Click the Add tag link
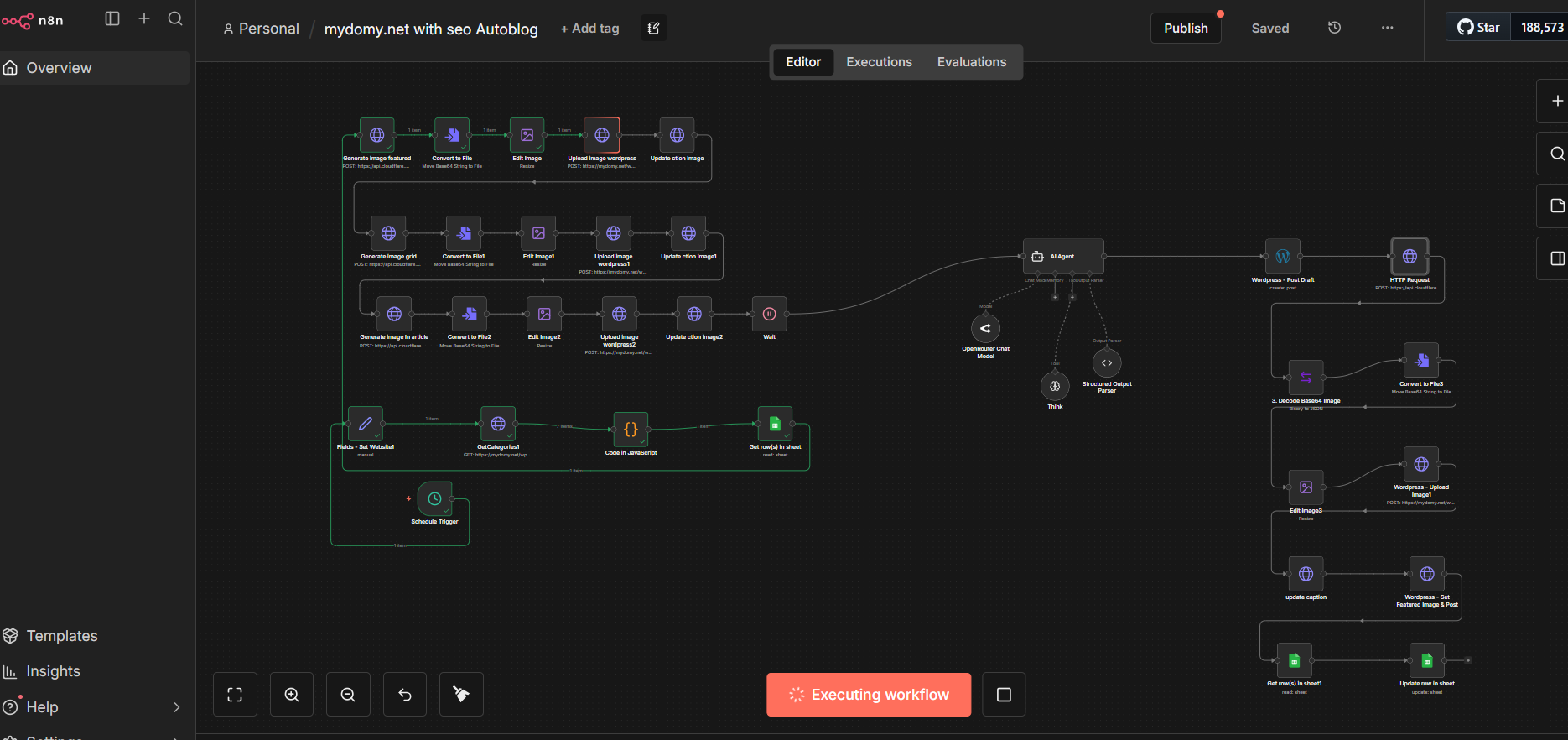The height and width of the screenshot is (740, 1568). [590, 29]
